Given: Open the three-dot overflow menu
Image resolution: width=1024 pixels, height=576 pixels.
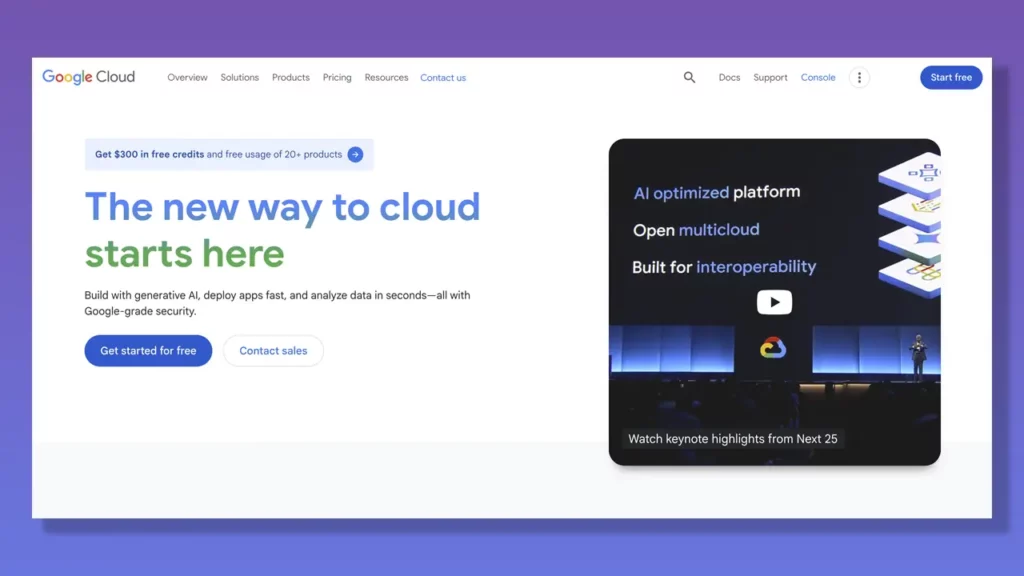Looking at the screenshot, I should 859,77.
